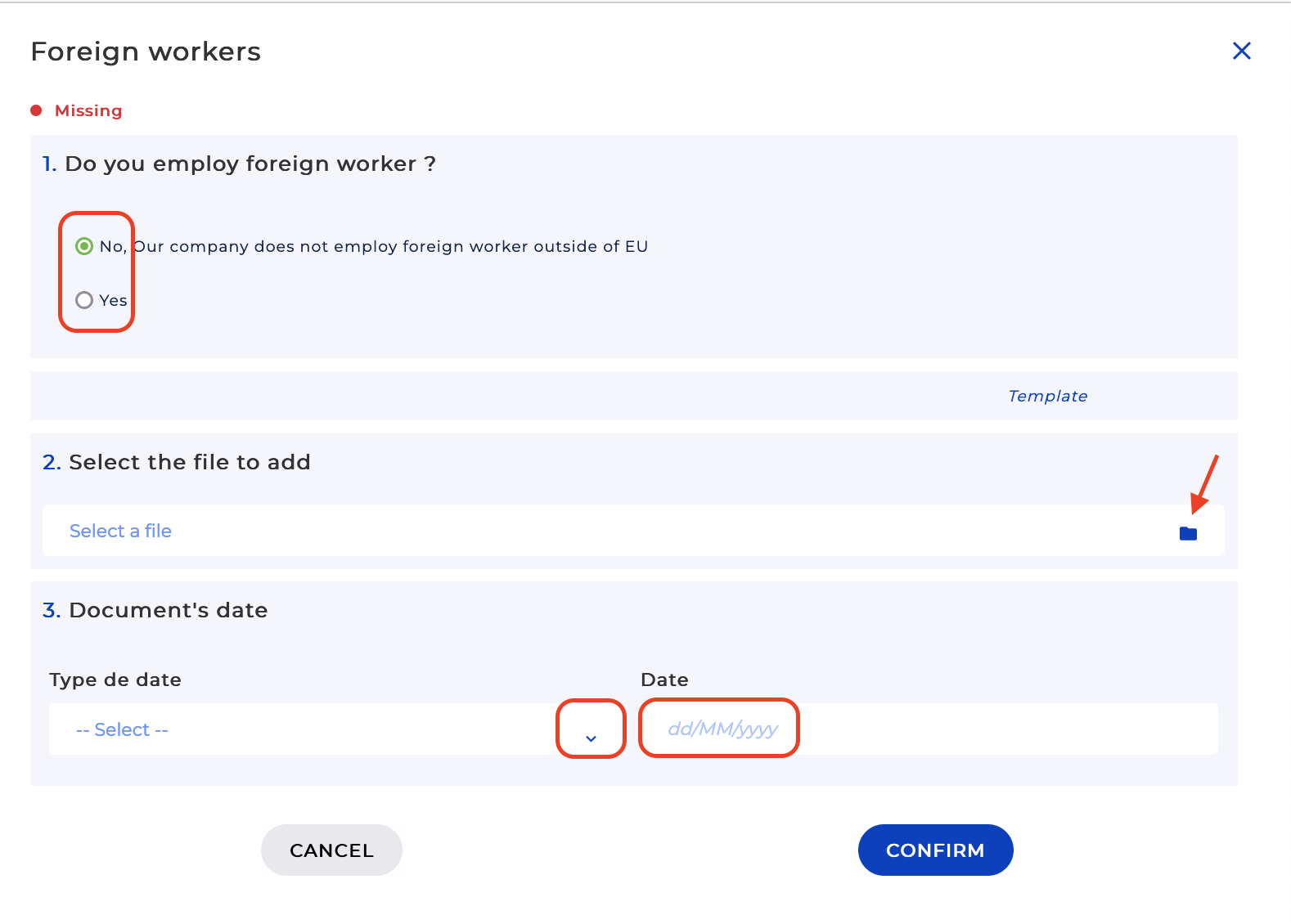The height and width of the screenshot is (924, 1291).
Task: Expand the Type de date chevron
Action: coord(591,738)
